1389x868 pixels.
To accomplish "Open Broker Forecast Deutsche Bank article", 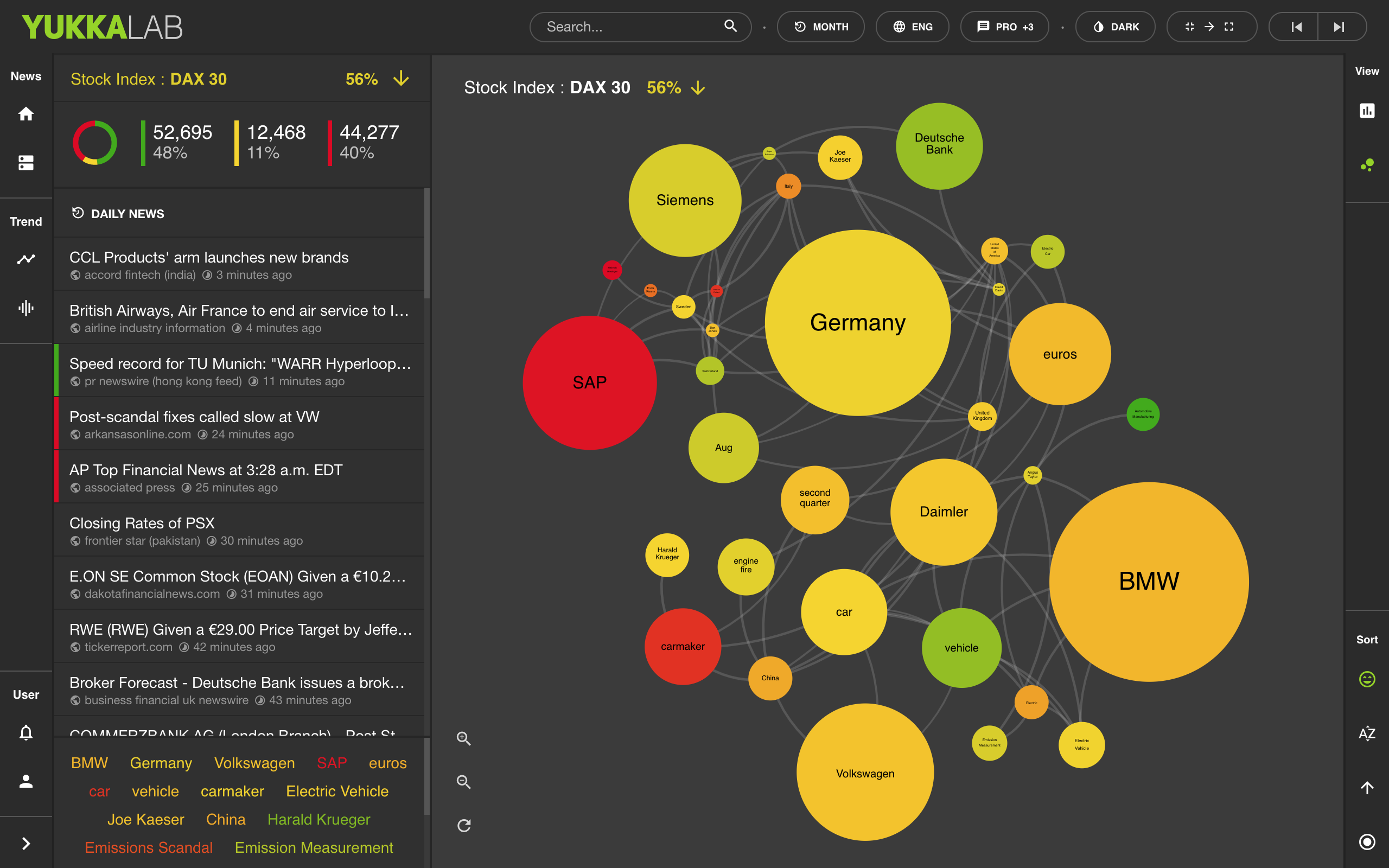I will (x=239, y=690).
